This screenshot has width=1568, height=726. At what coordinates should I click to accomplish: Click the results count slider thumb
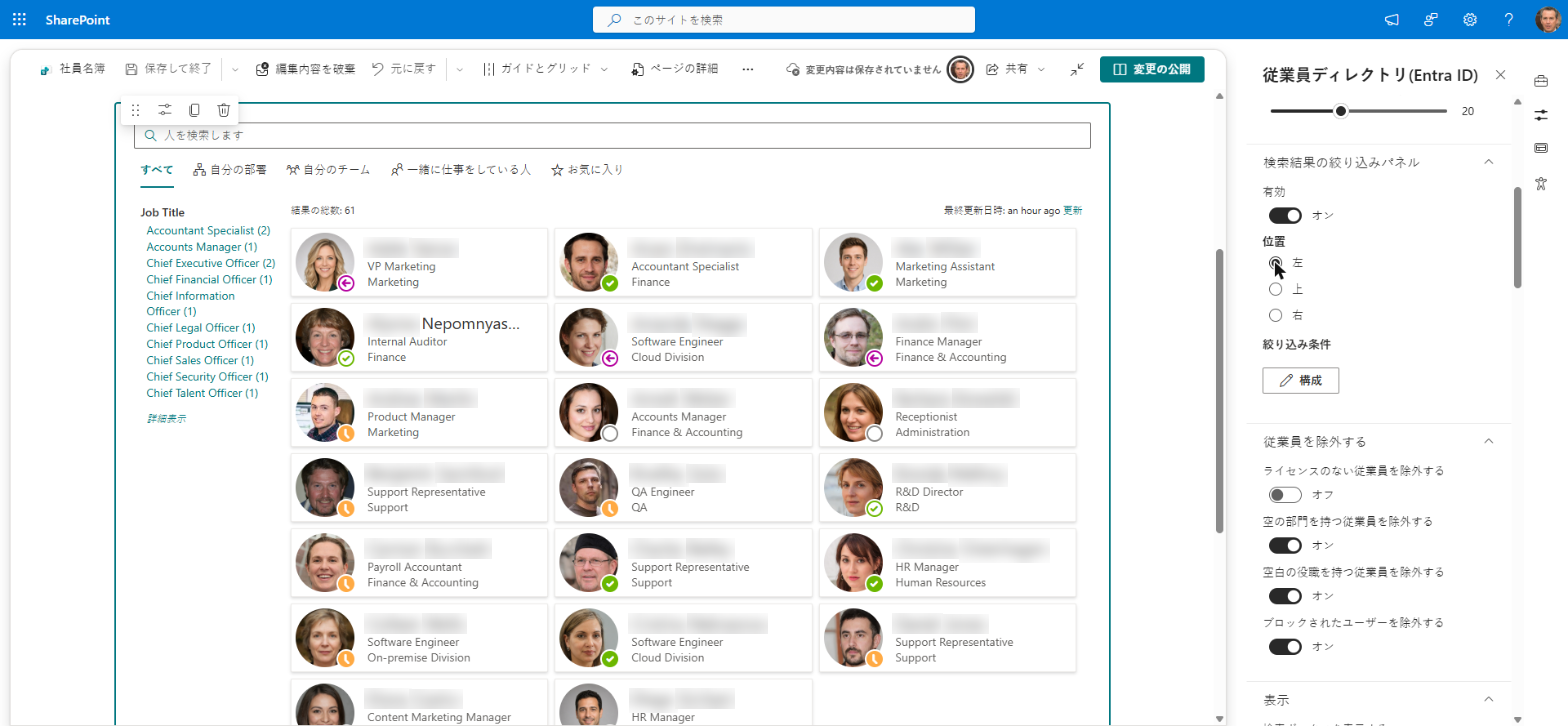(x=1341, y=111)
